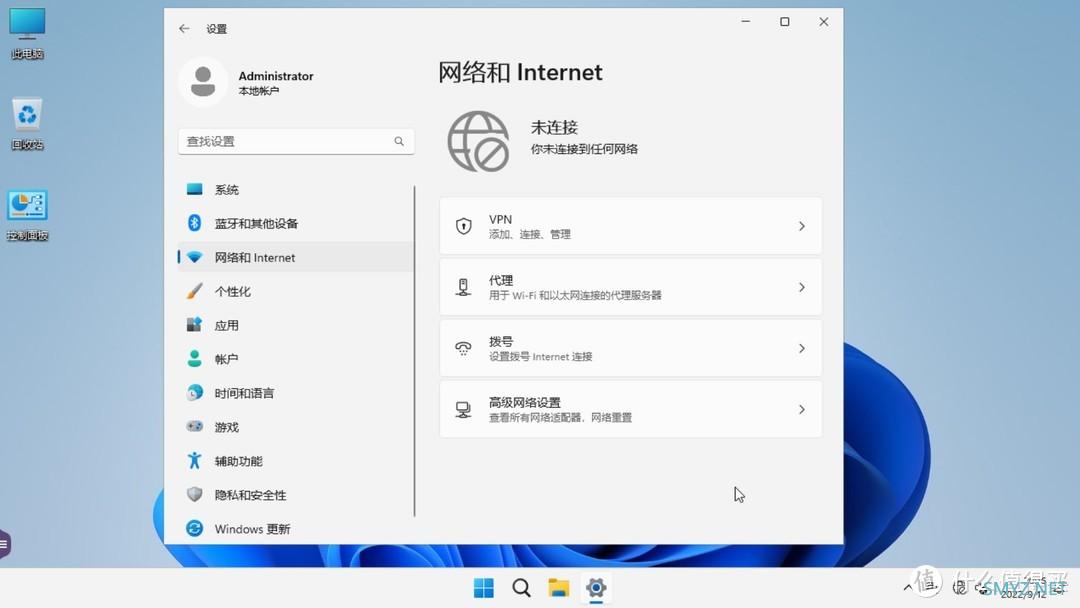1080x608 pixels.
Task: Click the gamepad icon beside 游戏
Action: [x=194, y=426]
